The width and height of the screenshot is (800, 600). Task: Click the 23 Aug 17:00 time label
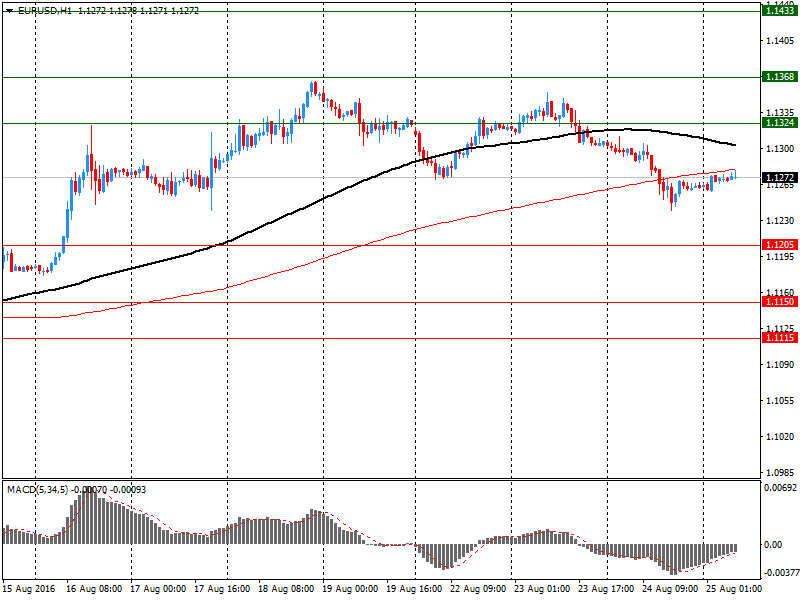pos(606,589)
